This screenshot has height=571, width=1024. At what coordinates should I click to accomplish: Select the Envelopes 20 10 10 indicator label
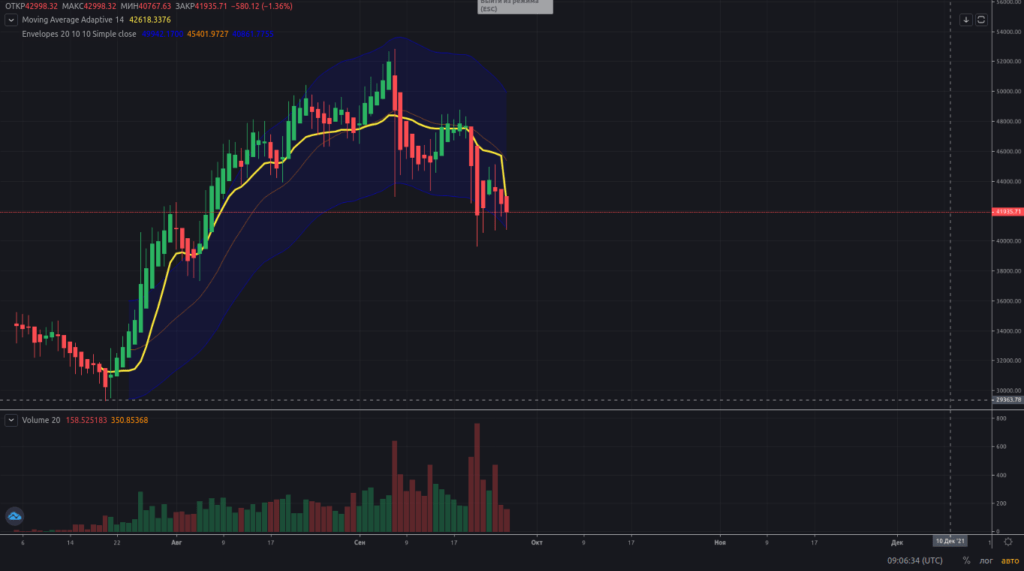(x=79, y=33)
